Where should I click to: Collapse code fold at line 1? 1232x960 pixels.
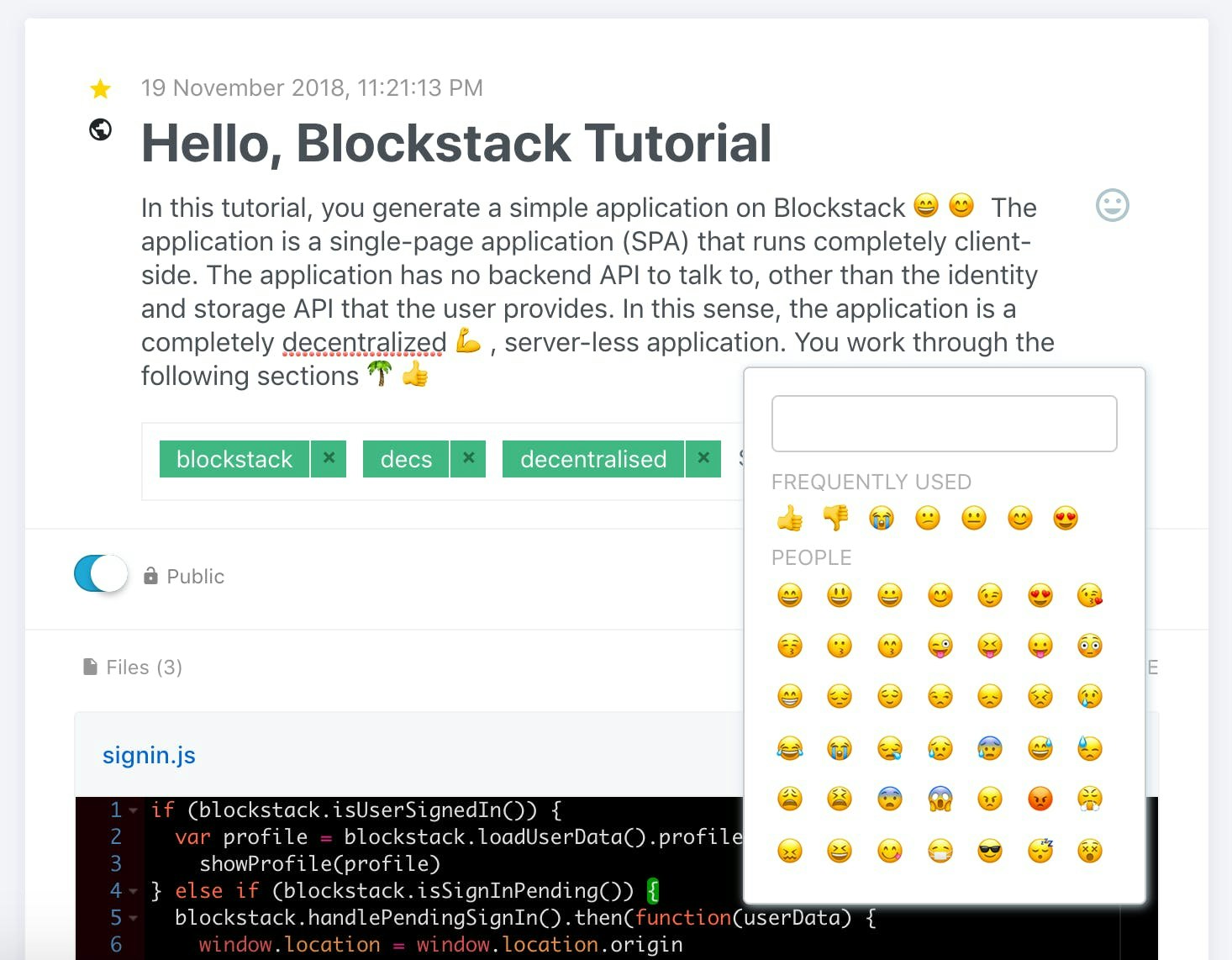[134, 811]
